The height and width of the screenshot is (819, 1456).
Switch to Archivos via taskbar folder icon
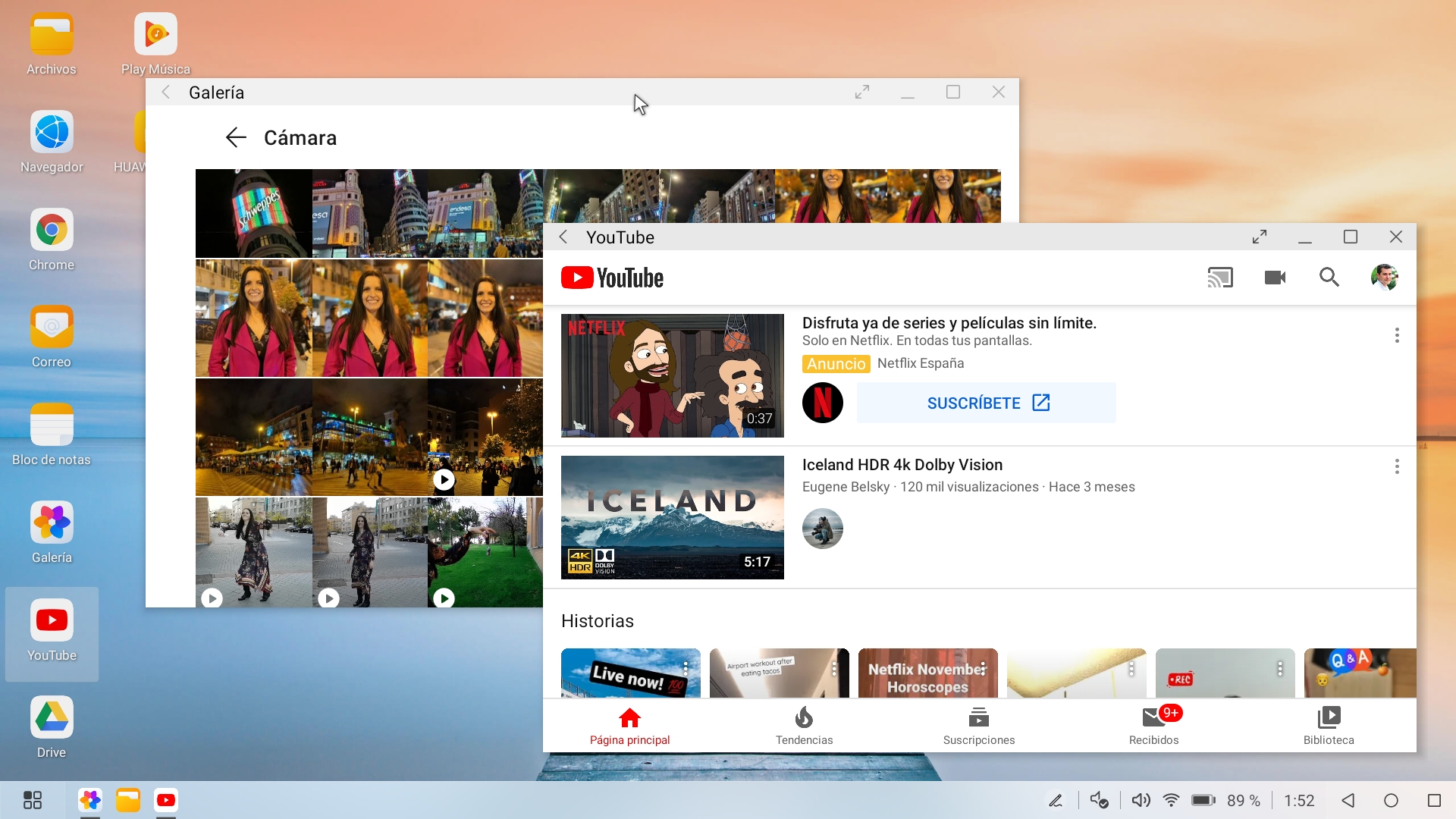click(x=128, y=800)
